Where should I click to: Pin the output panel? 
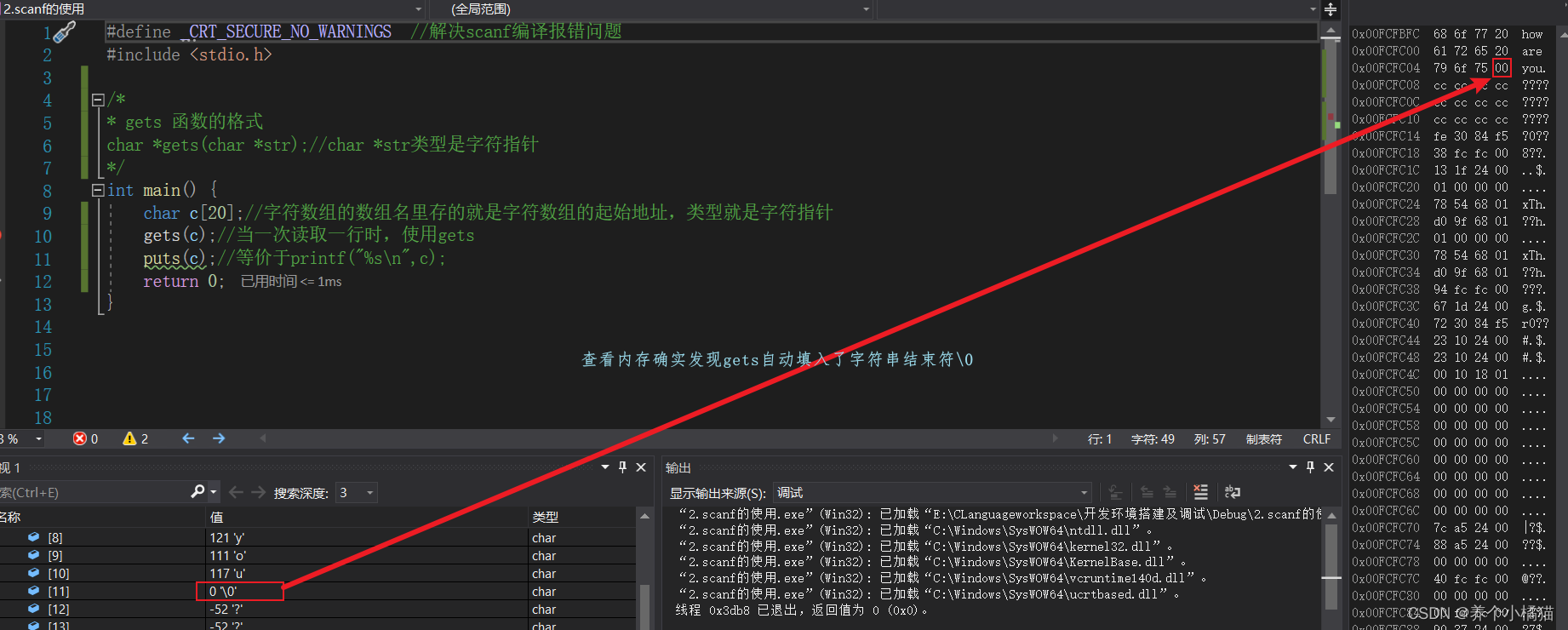point(1310,467)
